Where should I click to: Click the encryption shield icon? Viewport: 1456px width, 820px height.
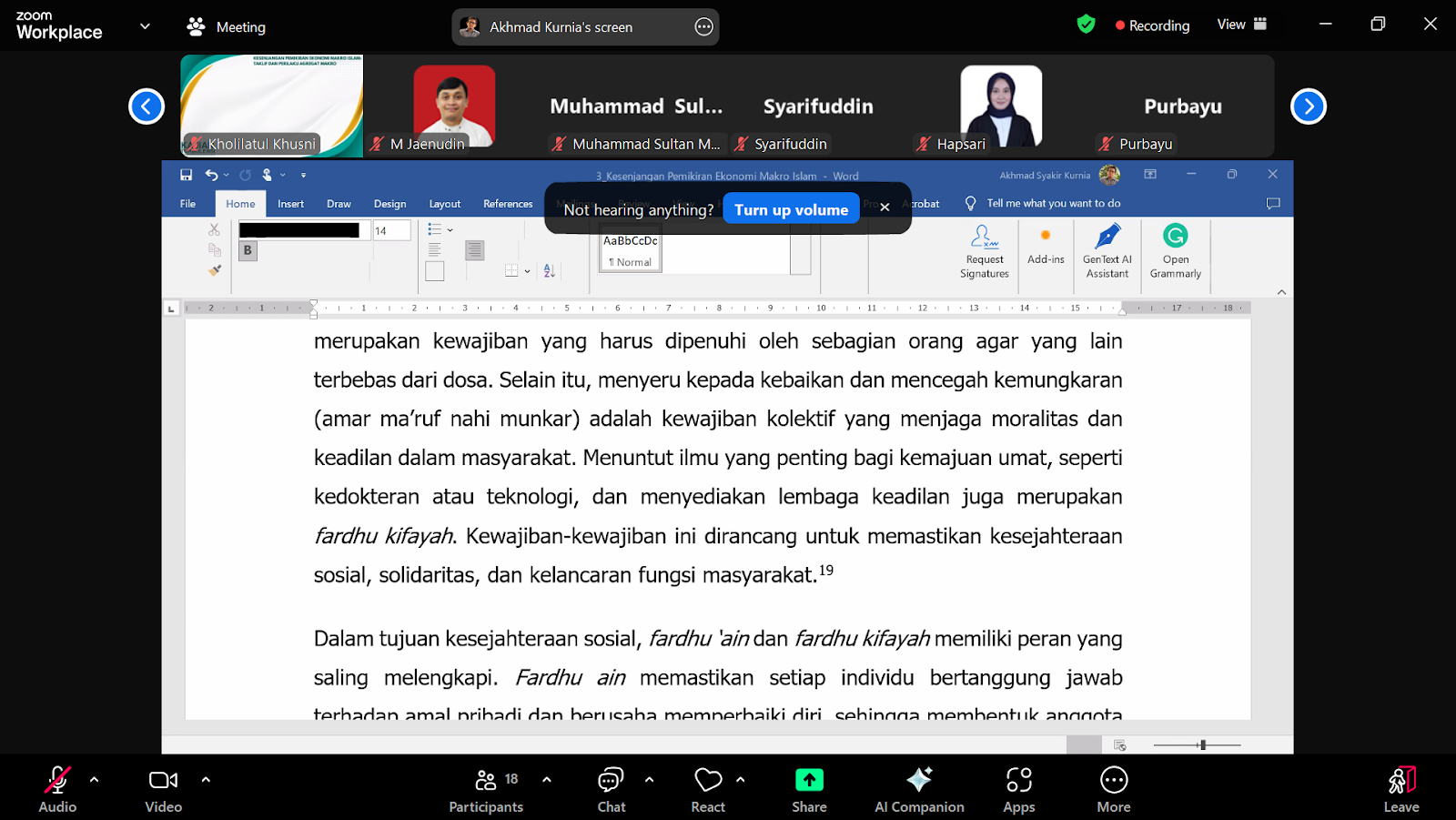(x=1086, y=25)
